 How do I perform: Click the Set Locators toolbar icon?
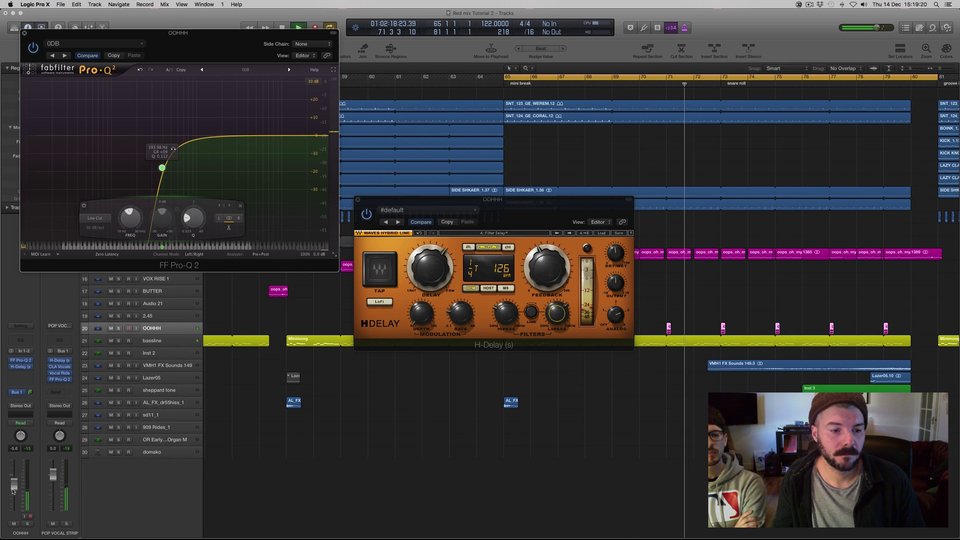(x=900, y=50)
